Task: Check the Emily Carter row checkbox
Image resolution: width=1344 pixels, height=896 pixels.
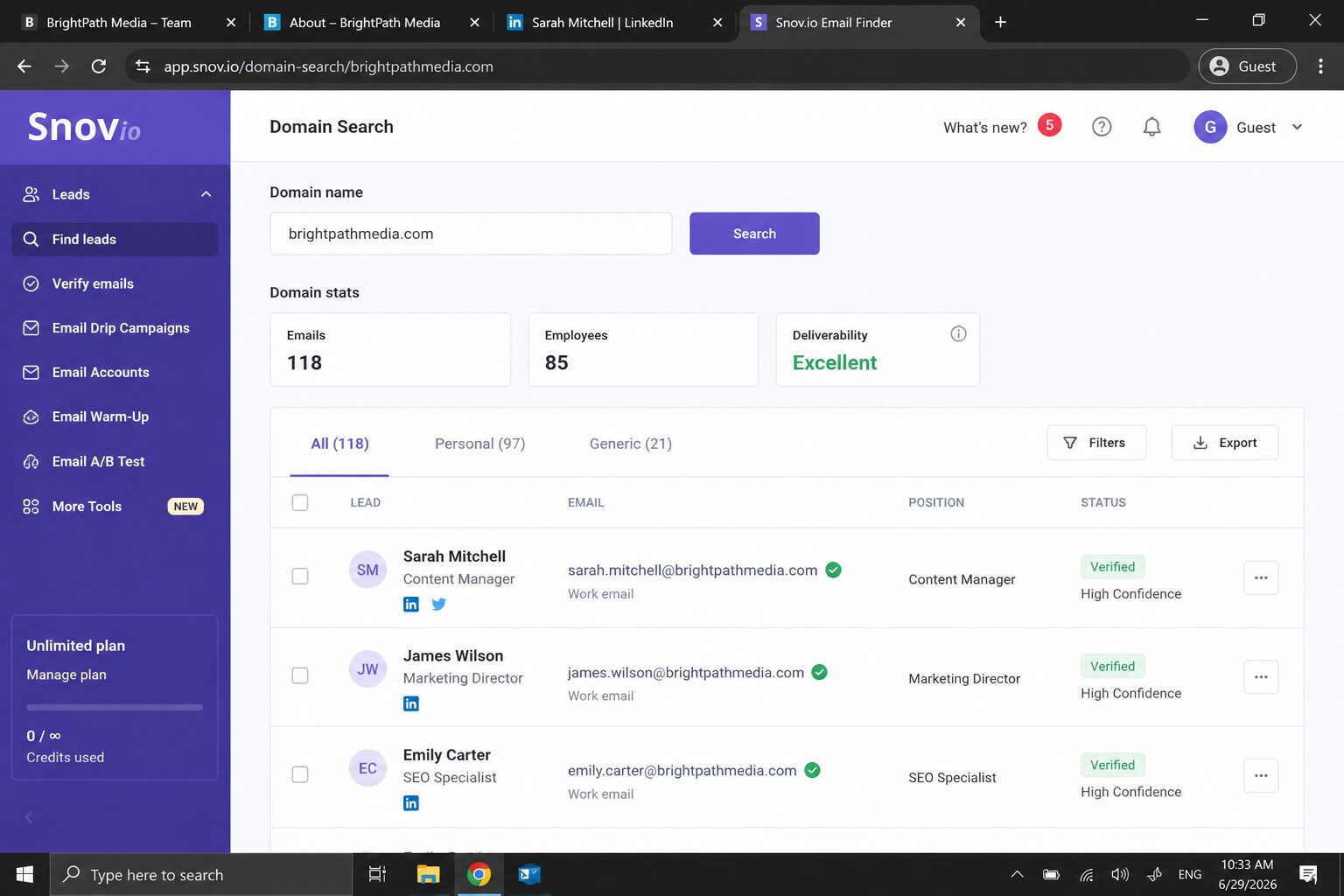Action: pos(300,774)
